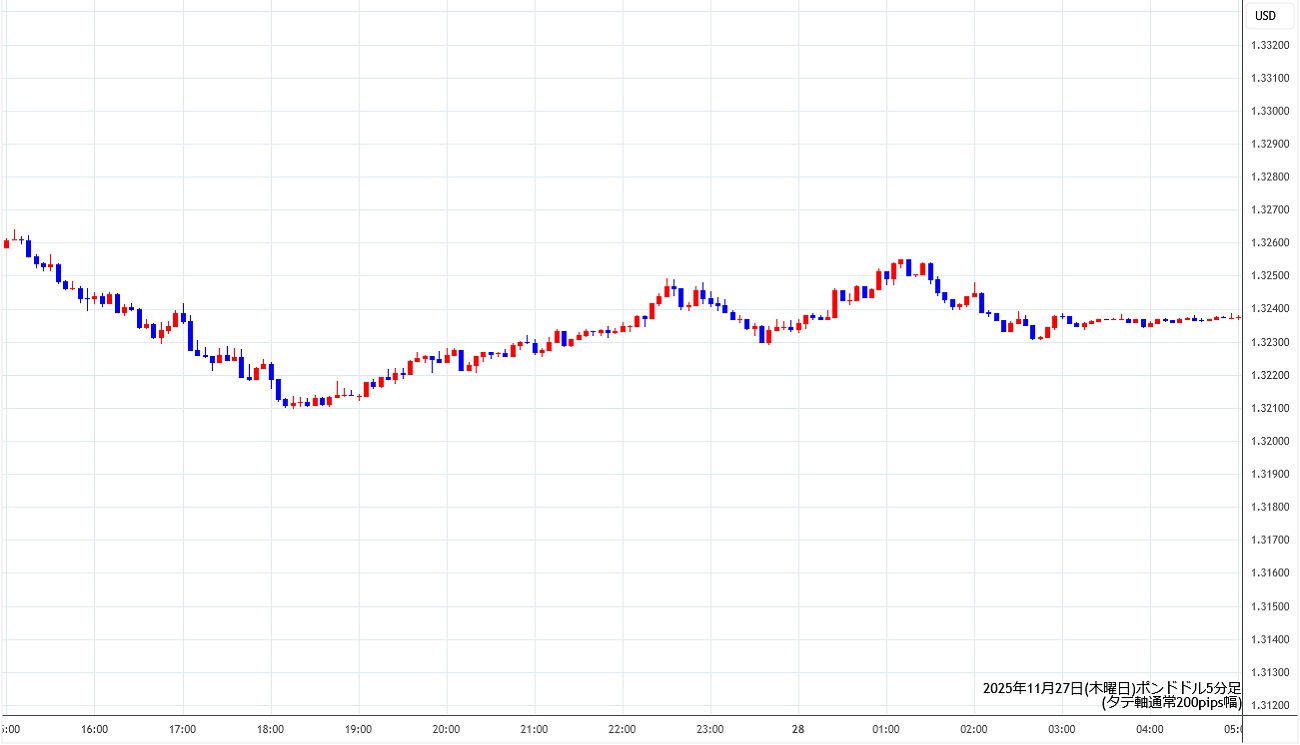Click the peak candle just after 01:00
Viewport: 1300px width, 745px height.
pos(901,263)
